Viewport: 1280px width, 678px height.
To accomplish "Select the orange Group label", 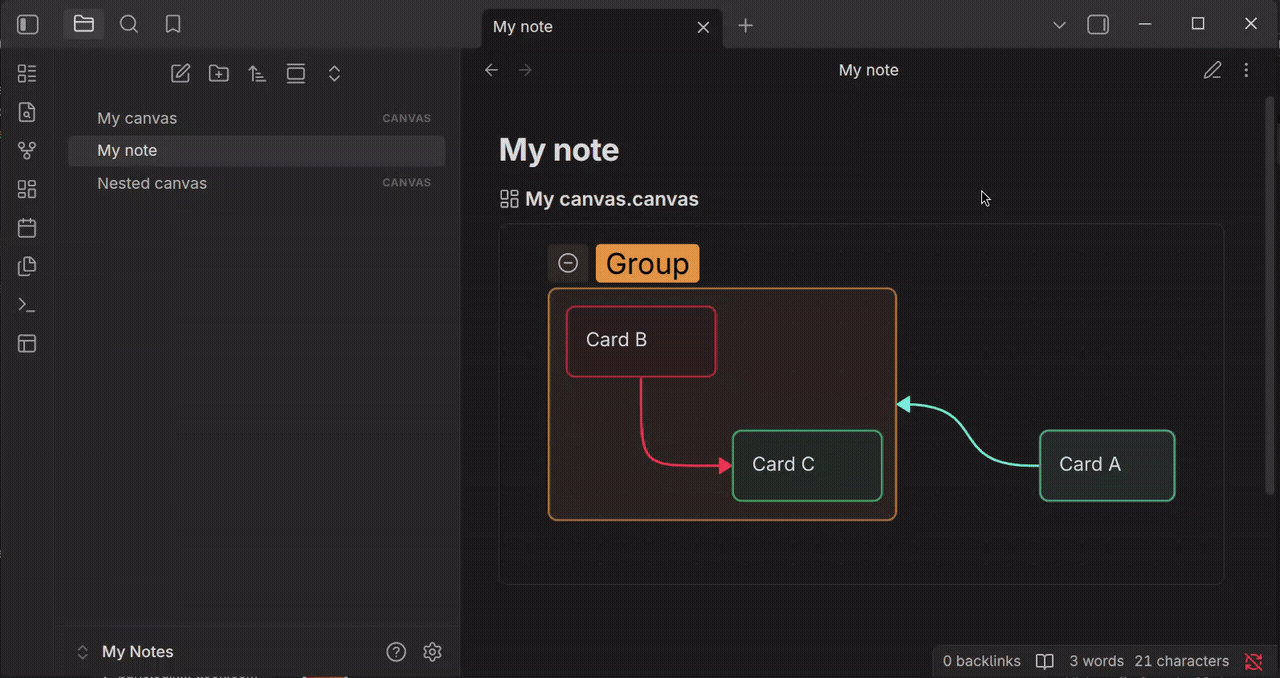I will [647, 264].
